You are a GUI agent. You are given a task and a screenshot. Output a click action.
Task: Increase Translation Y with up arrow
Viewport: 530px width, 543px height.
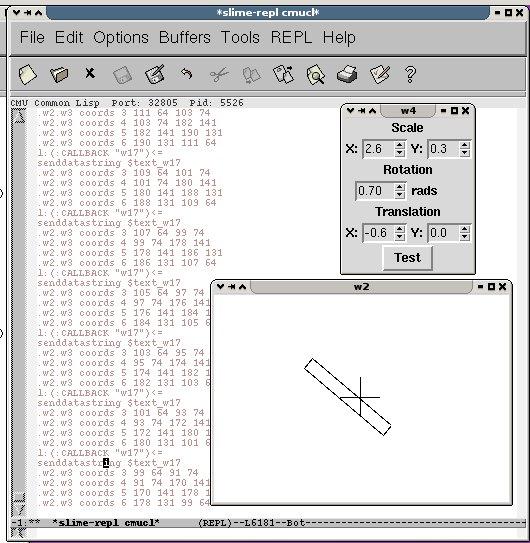coord(465,229)
